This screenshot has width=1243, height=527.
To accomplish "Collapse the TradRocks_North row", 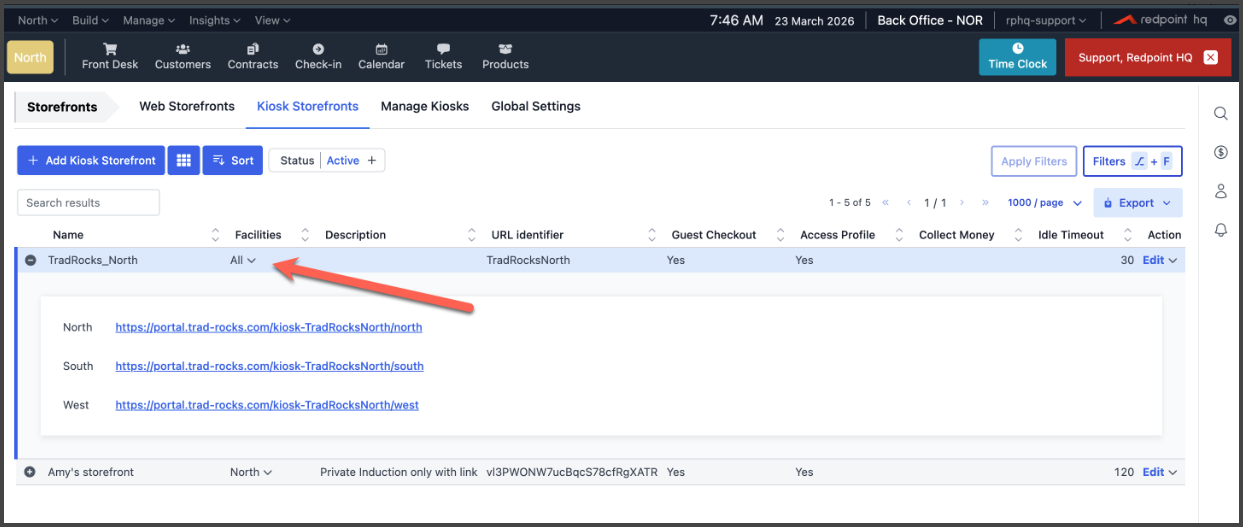I will [30, 260].
